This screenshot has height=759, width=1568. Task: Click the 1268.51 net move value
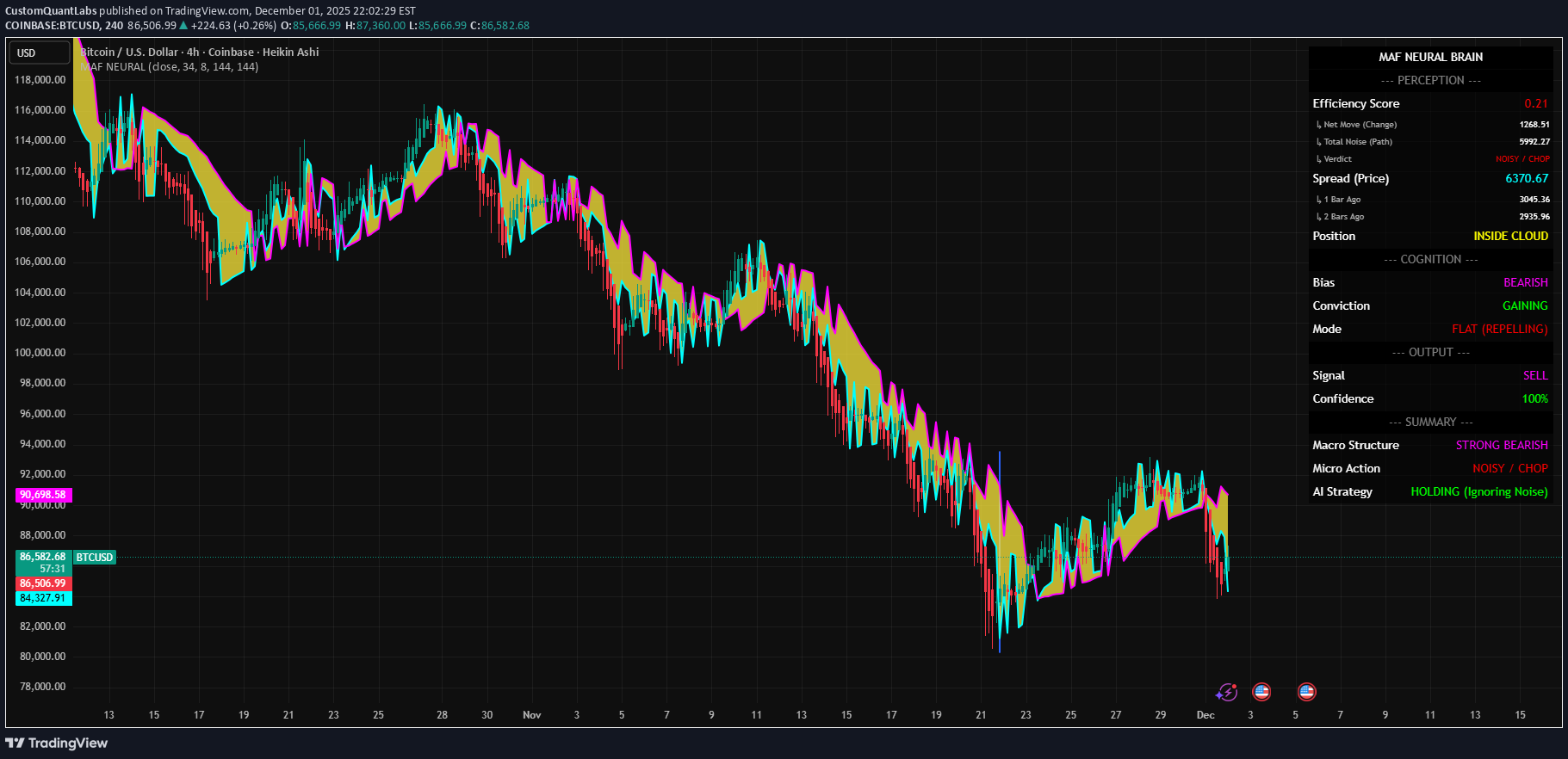(1534, 125)
